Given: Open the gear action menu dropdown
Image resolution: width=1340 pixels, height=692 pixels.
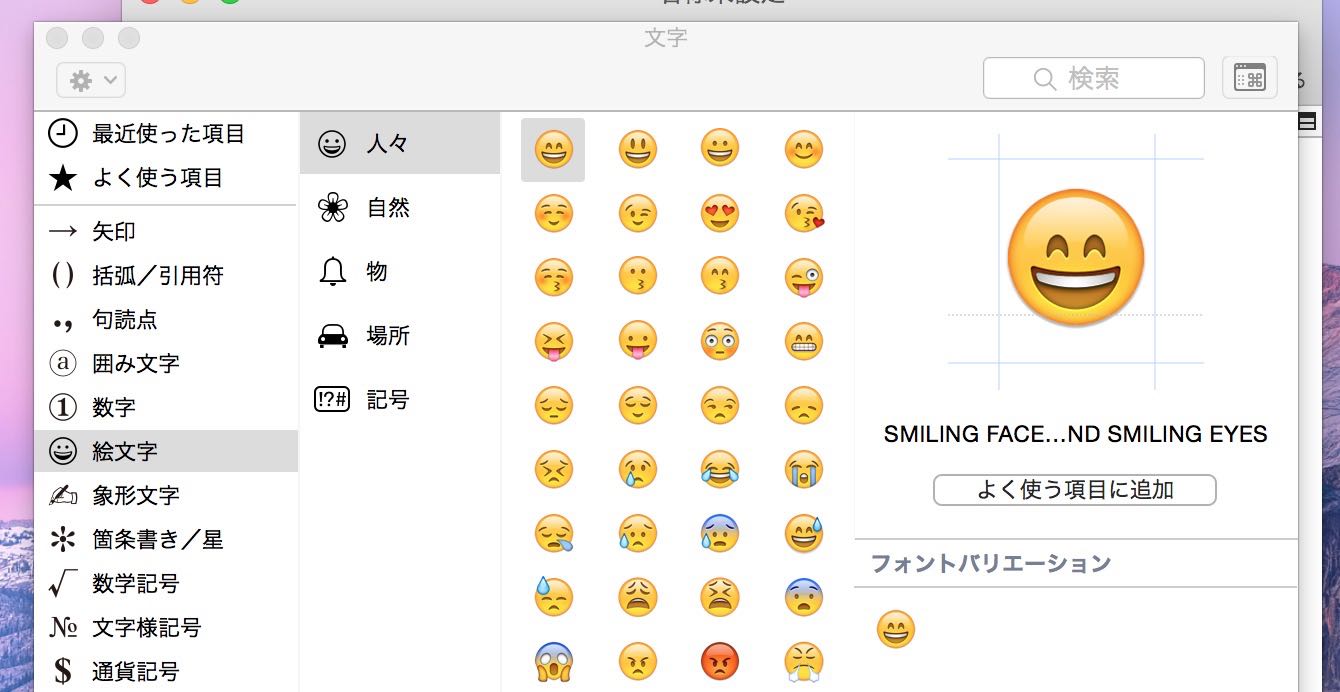Looking at the screenshot, I should (x=91, y=80).
